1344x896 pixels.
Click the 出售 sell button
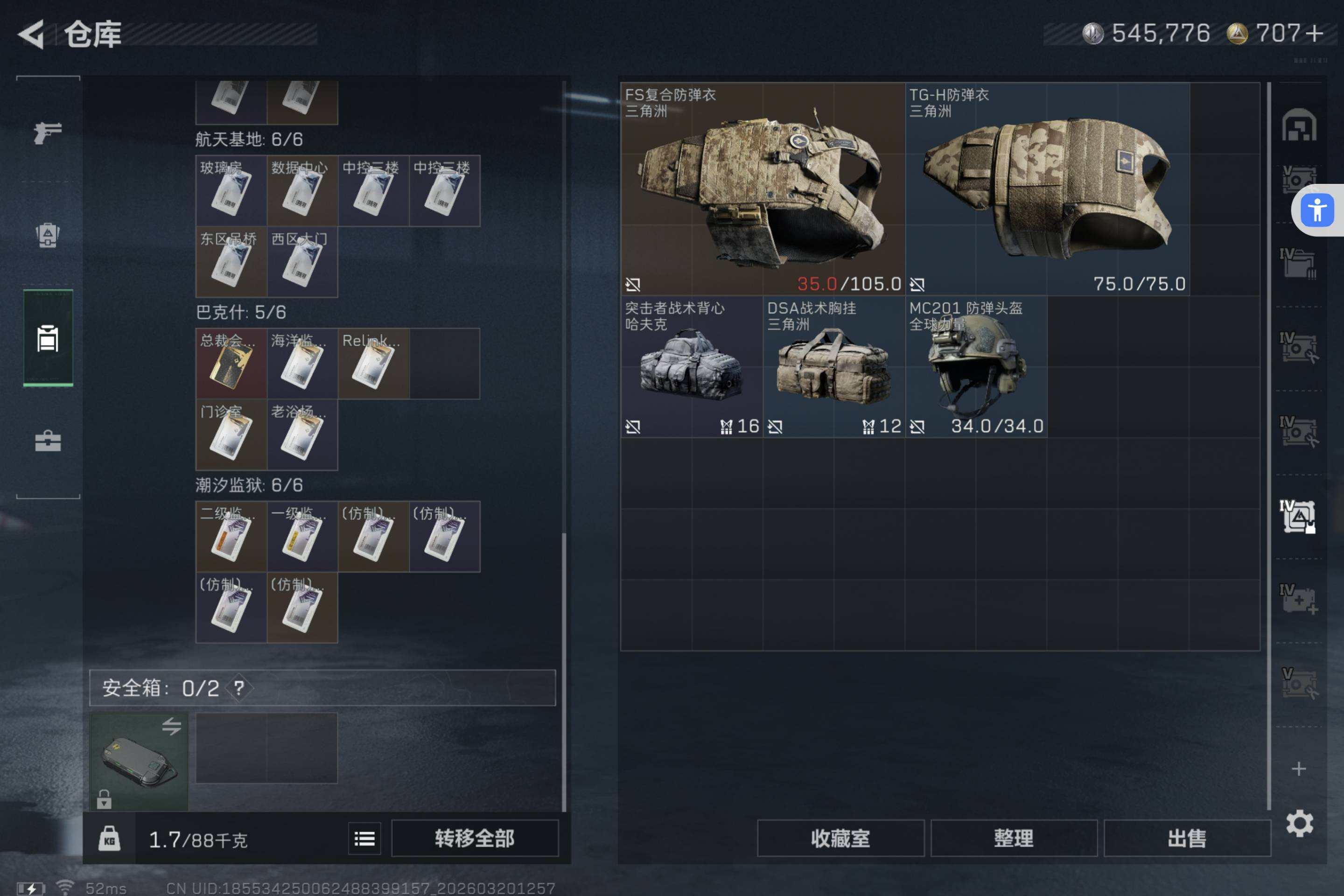pos(1187,838)
